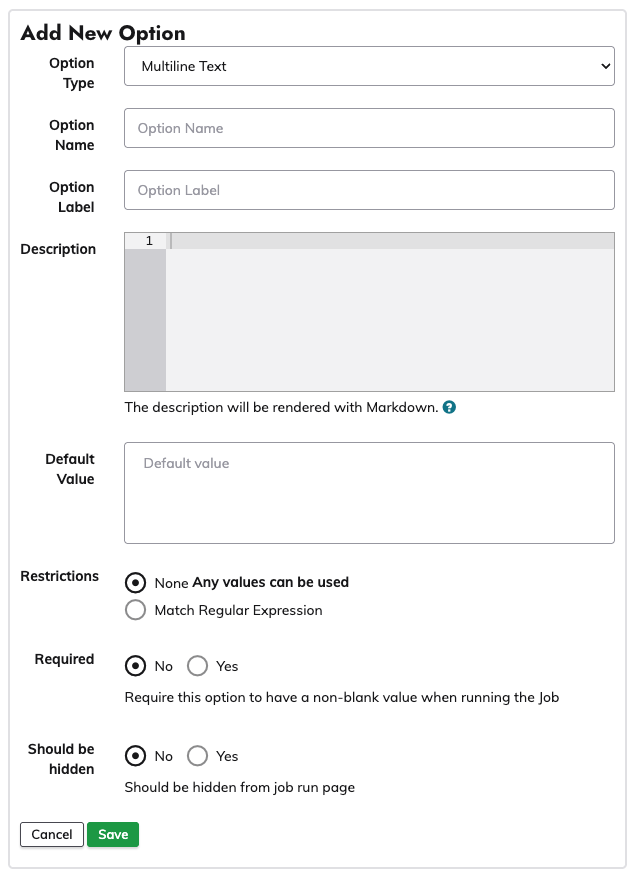
Task: Select 'Multiline Text' in Option Type
Action: point(369,66)
